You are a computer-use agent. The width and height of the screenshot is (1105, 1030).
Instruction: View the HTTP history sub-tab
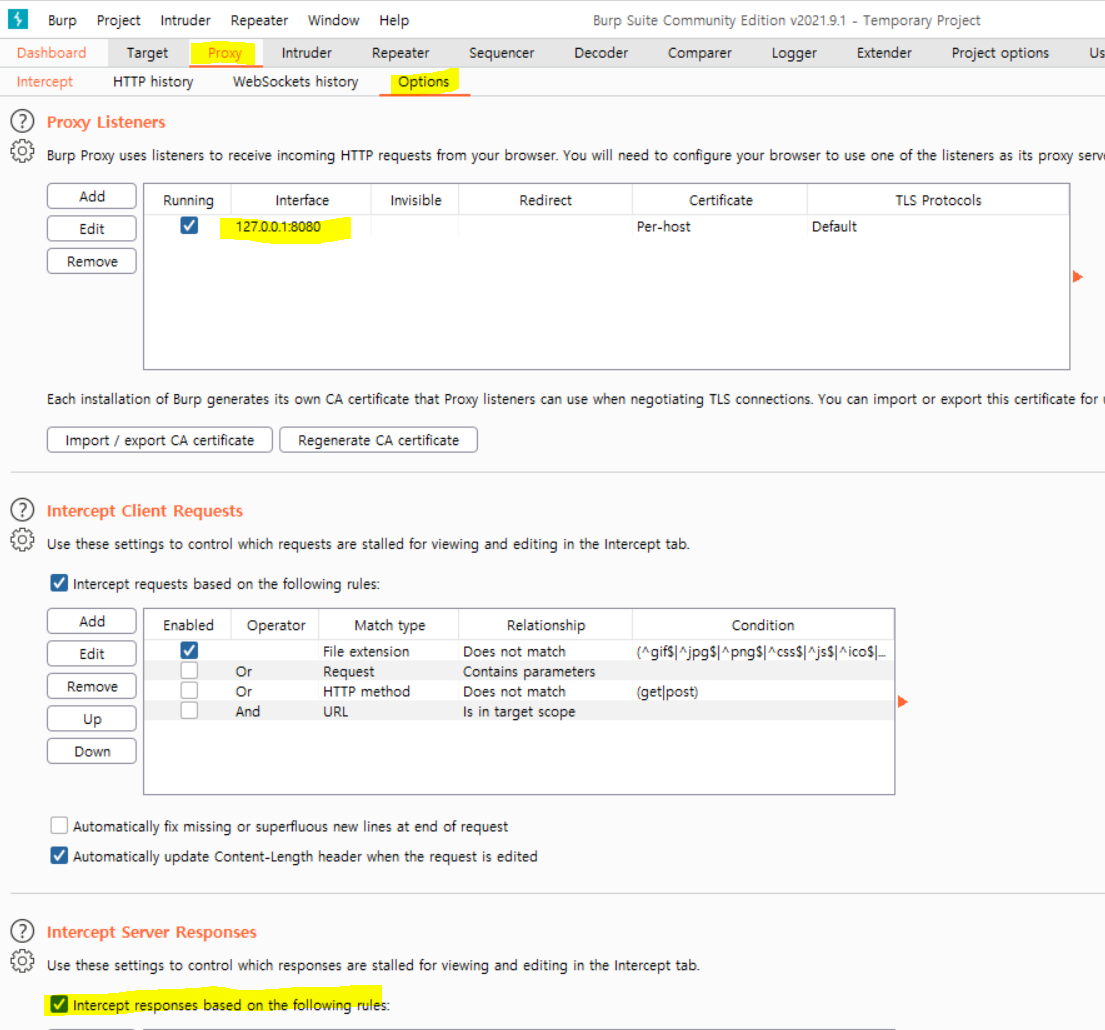pyautogui.click(x=153, y=82)
